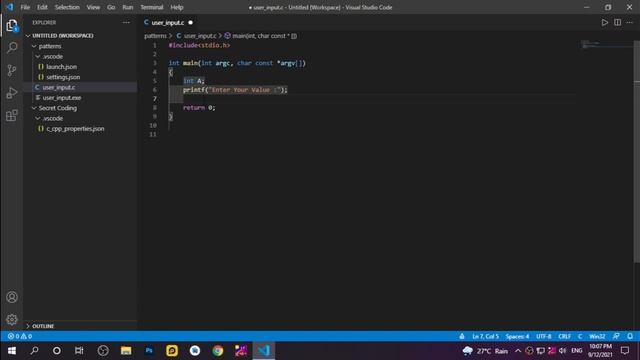640x360 pixels.
Task: Open the Edit menu
Action: click(x=42, y=7)
